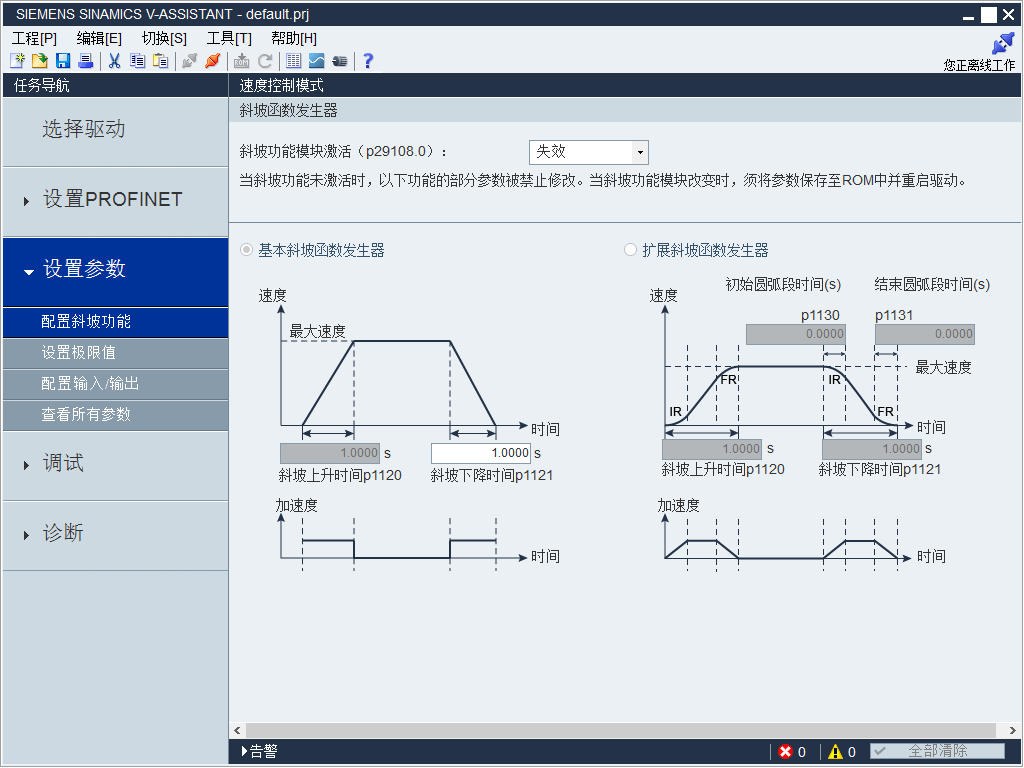Image resolution: width=1024 pixels, height=768 pixels.
Task: Expand the 诊断 navigation section
Action: pos(26,536)
